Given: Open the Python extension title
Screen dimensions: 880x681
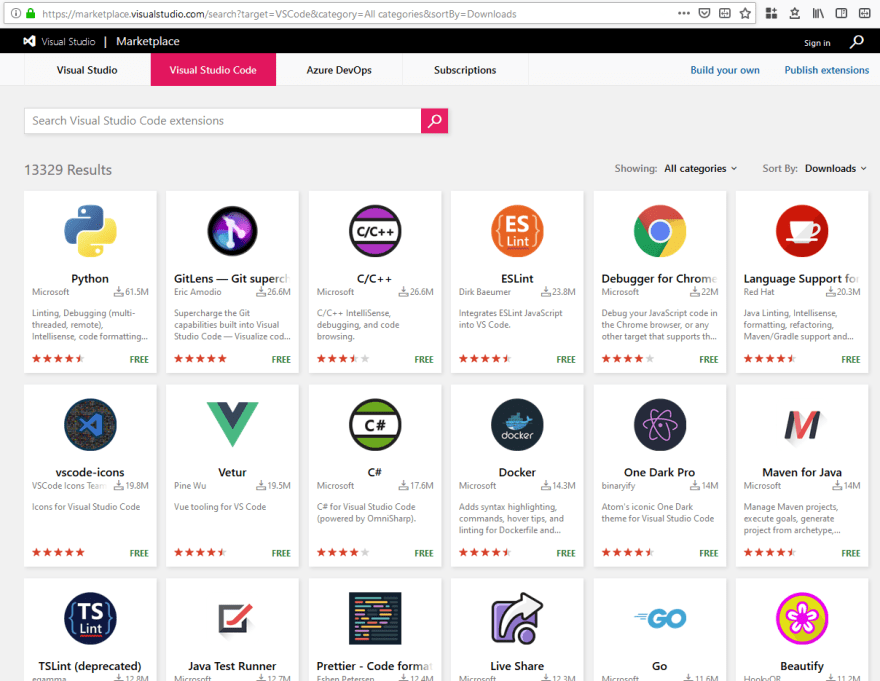Looking at the screenshot, I should (x=90, y=278).
